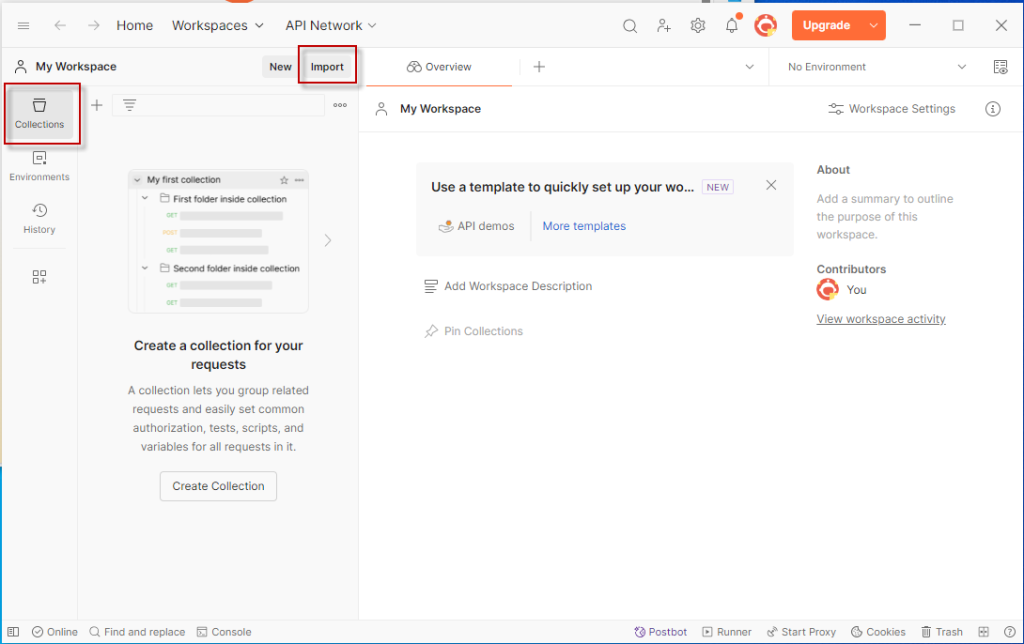Click the star on My first collection

point(284,180)
